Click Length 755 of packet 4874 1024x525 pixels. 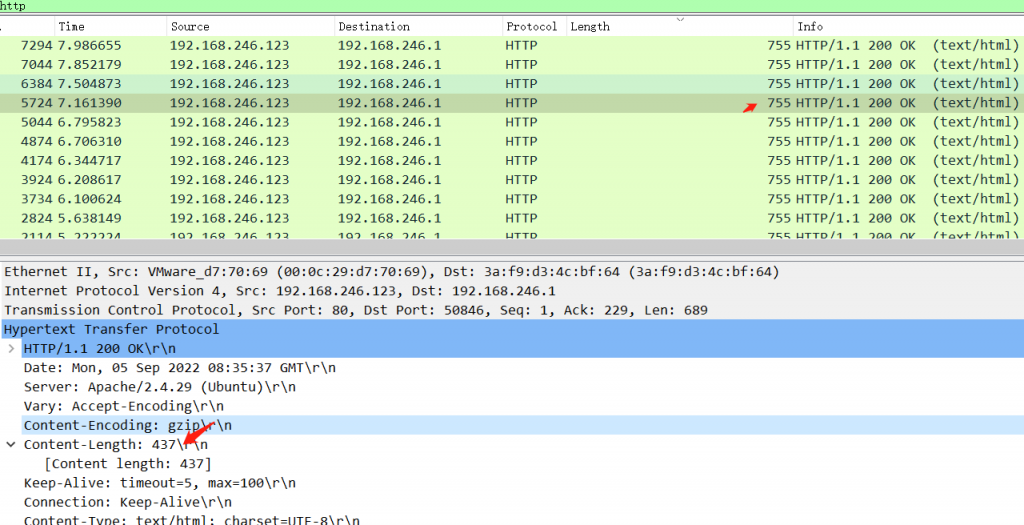778,141
